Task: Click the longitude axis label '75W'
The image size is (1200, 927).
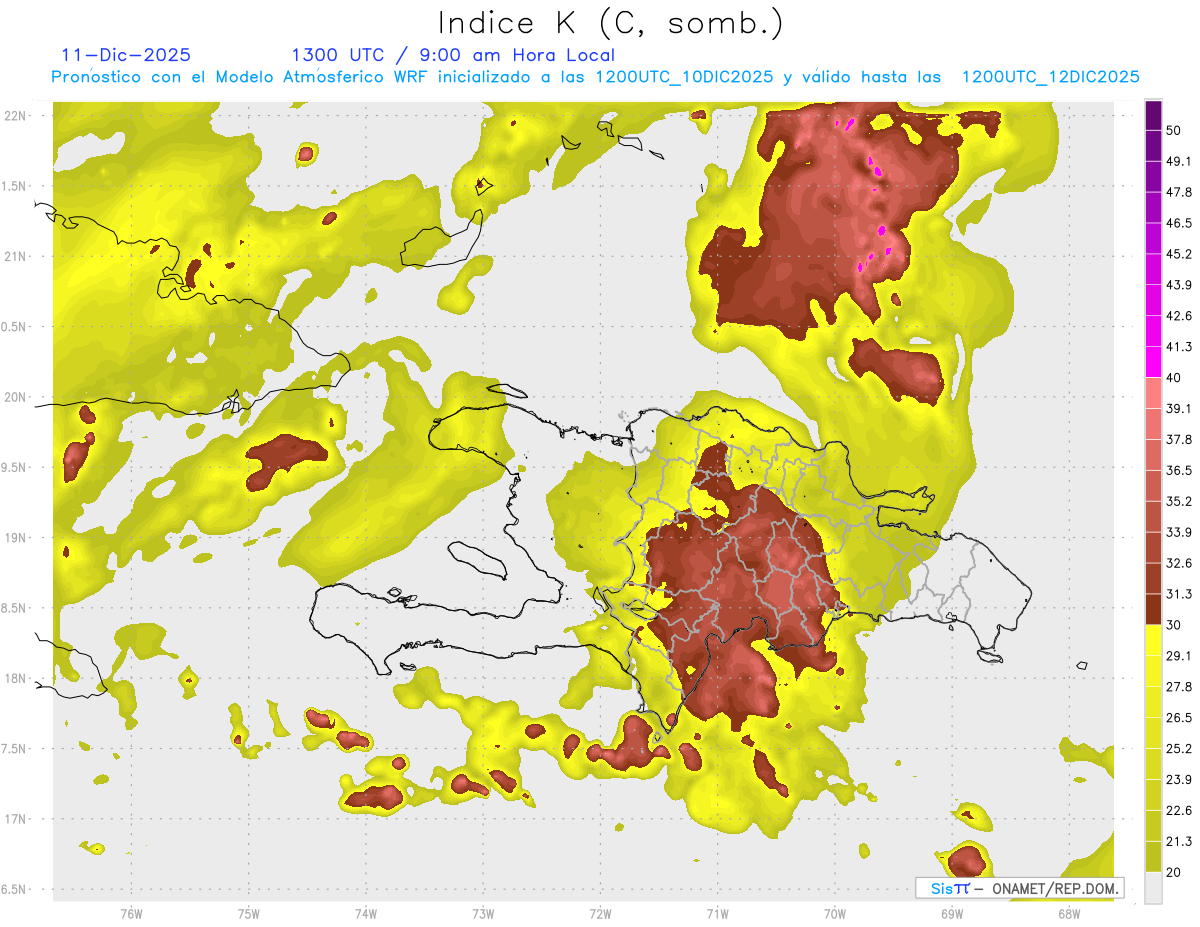Action: point(248,914)
